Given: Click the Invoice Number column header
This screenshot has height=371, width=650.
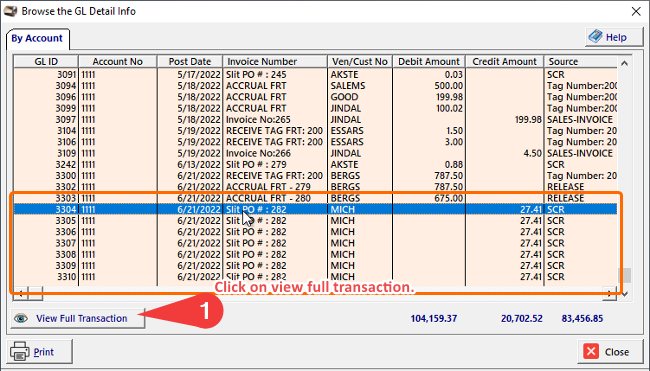Looking at the screenshot, I should click(x=275, y=61).
